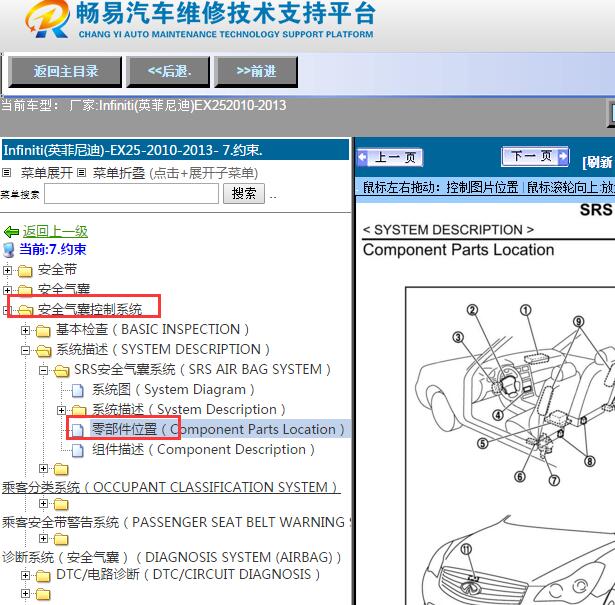The image size is (615, 605).
Task: Click 乘客分类系统 (OCCUPANT CLASSIFICATION SYSTEM) label
Action: (169, 487)
